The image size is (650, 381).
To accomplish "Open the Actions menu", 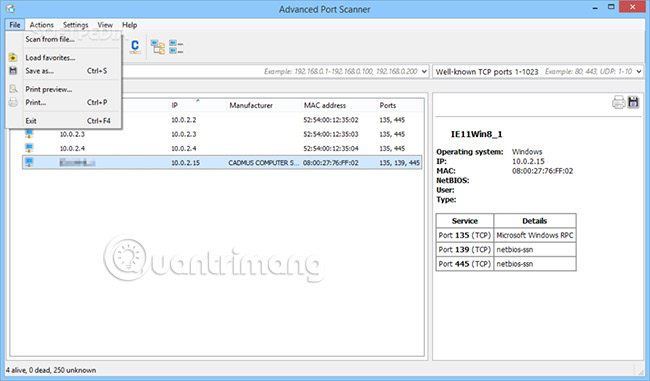I will point(41,25).
